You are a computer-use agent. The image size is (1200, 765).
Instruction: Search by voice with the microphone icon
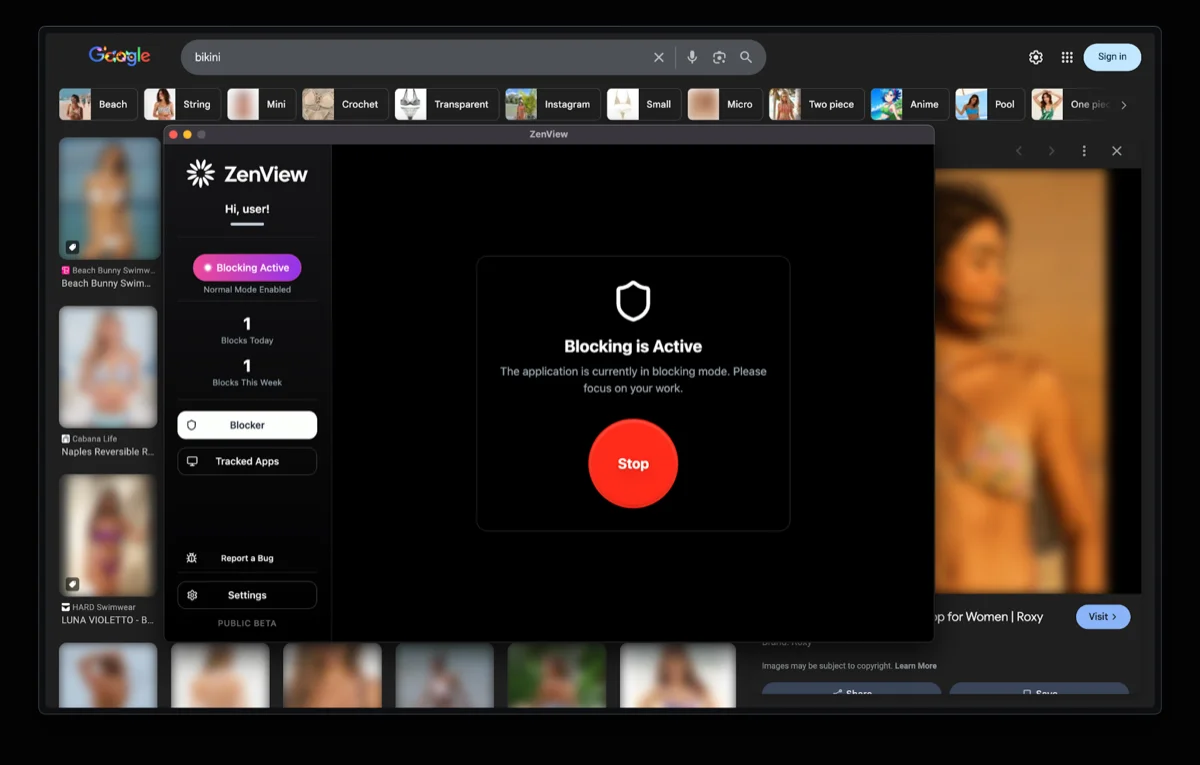(692, 57)
